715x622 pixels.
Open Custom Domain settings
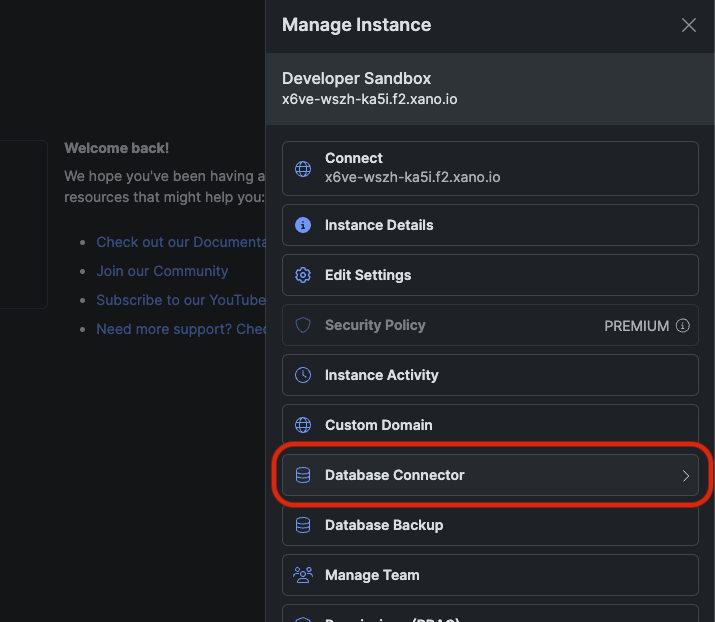click(x=490, y=425)
